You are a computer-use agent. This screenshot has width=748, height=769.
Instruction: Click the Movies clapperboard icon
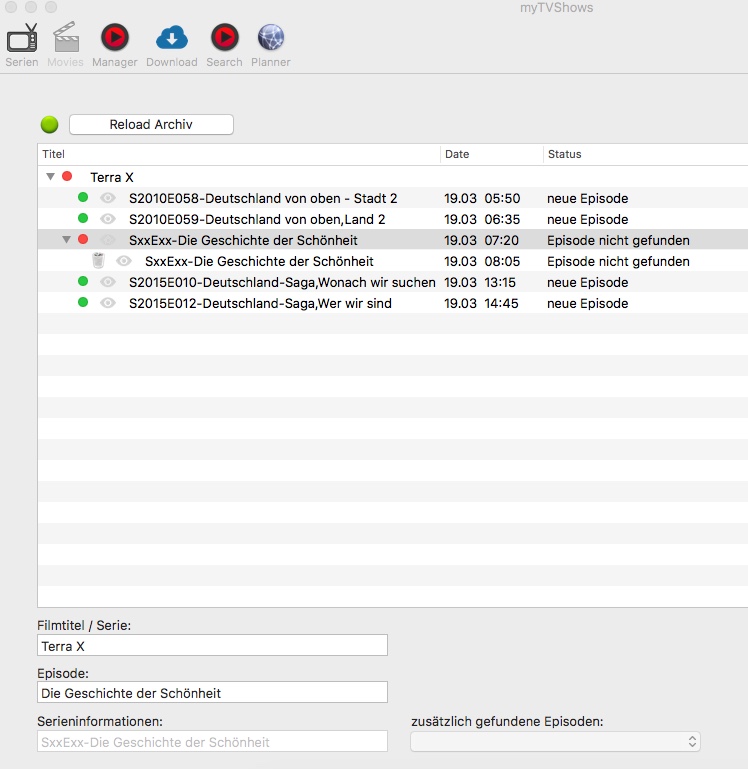pos(66,39)
